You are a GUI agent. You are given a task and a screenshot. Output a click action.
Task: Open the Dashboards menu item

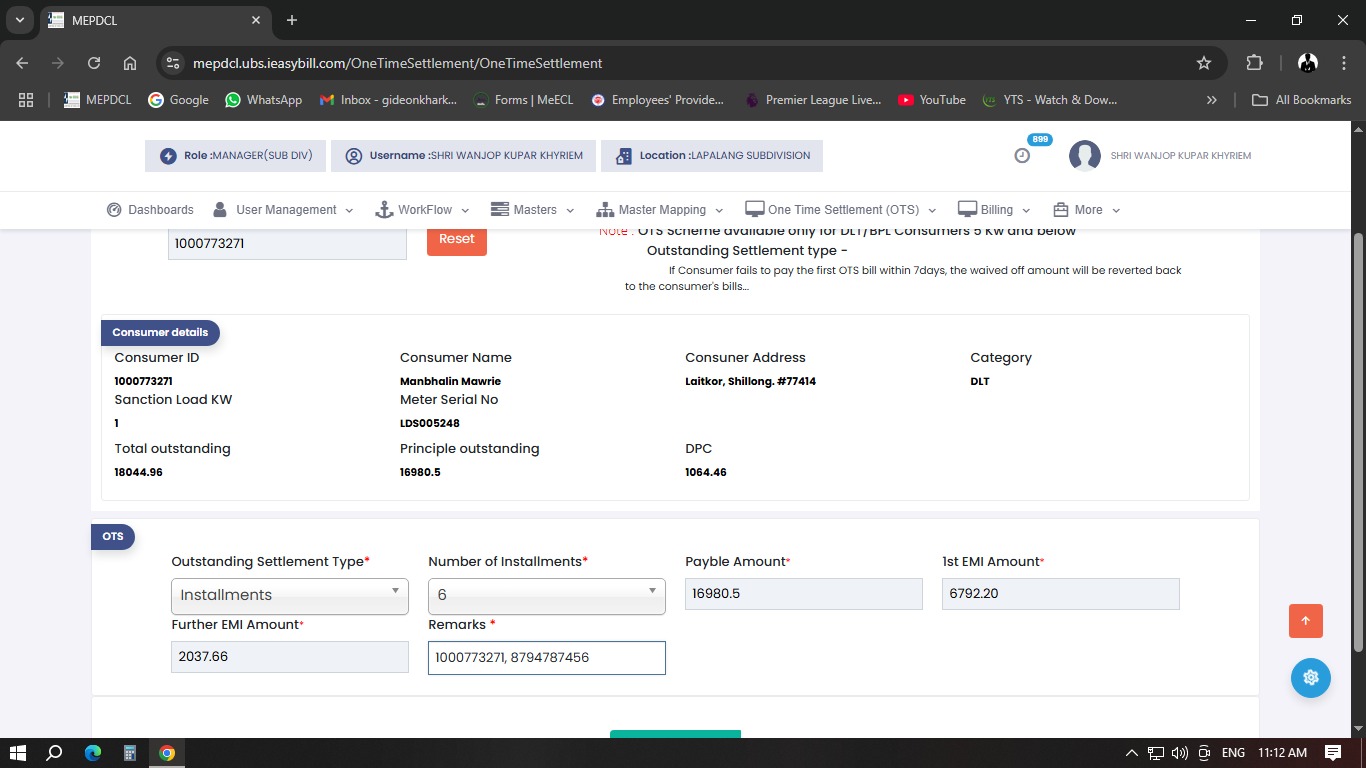point(150,210)
